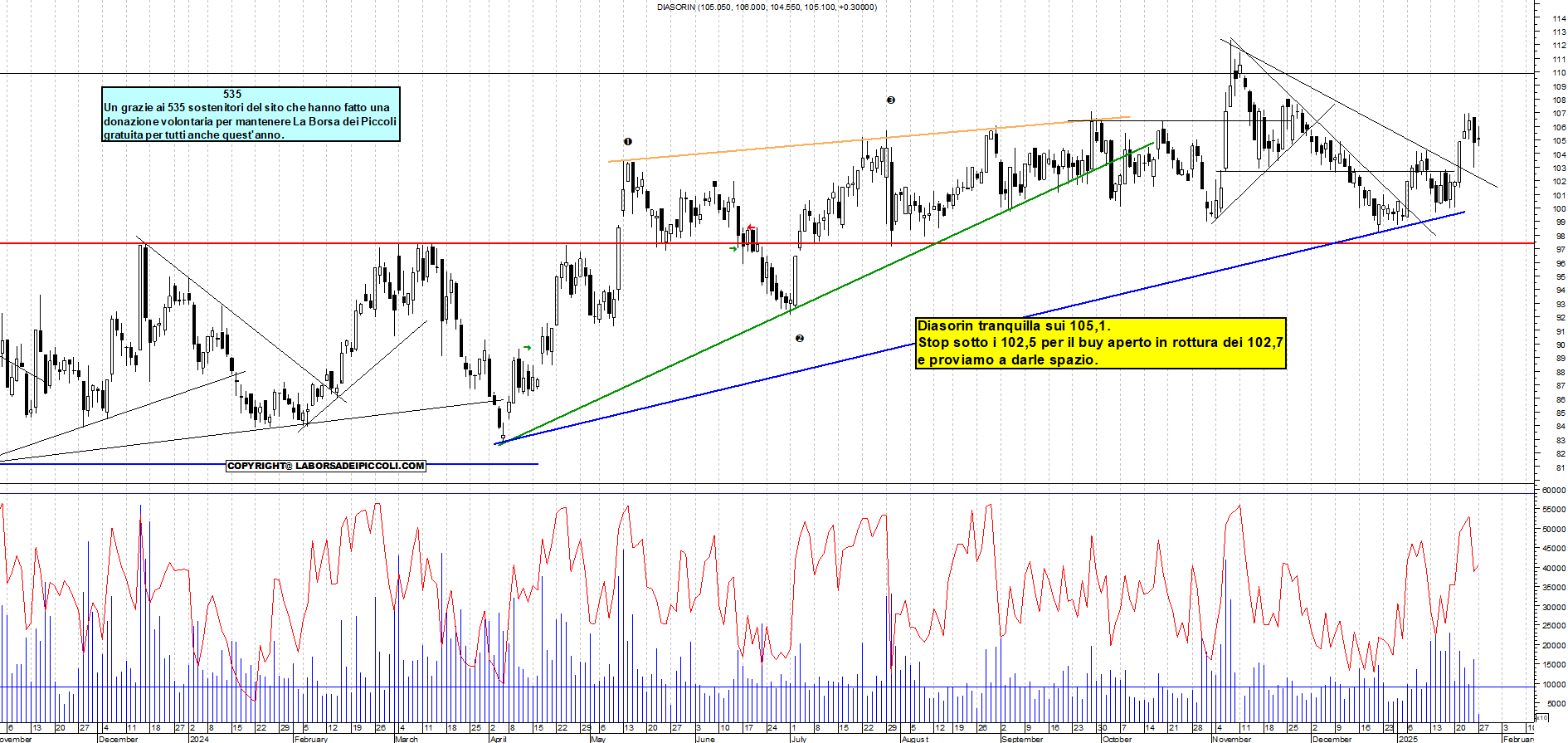Click the 'June' month label
Viewport: 1568px width, 743px height.
705,738
